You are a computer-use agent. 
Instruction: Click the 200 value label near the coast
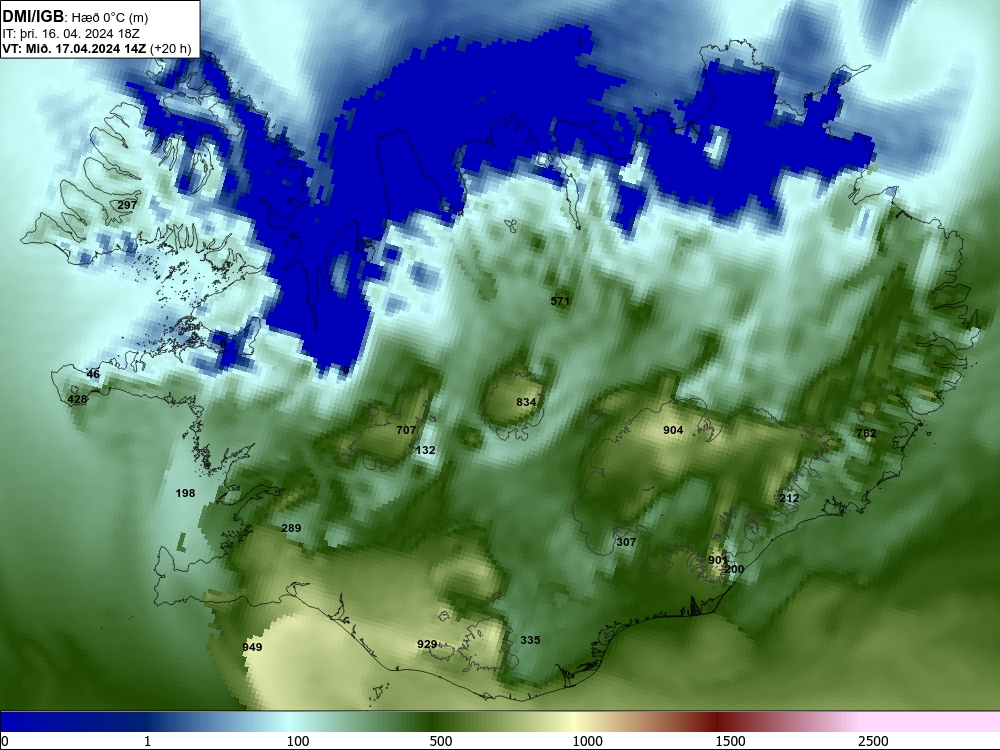pyautogui.click(x=735, y=569)
